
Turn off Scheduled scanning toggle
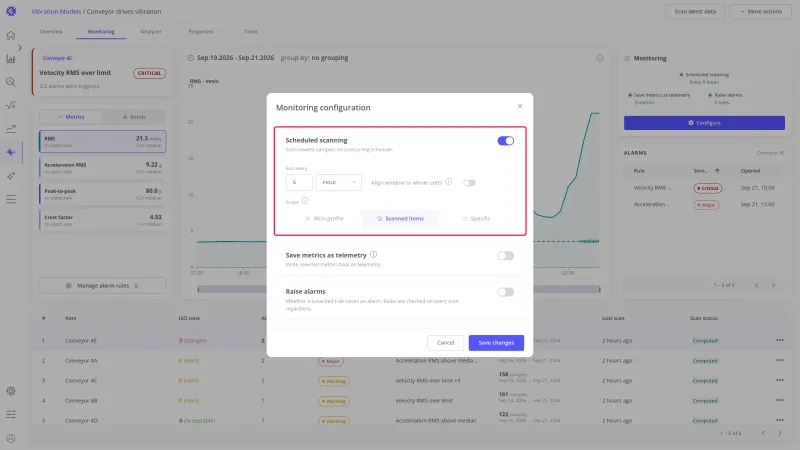(506, 141)
